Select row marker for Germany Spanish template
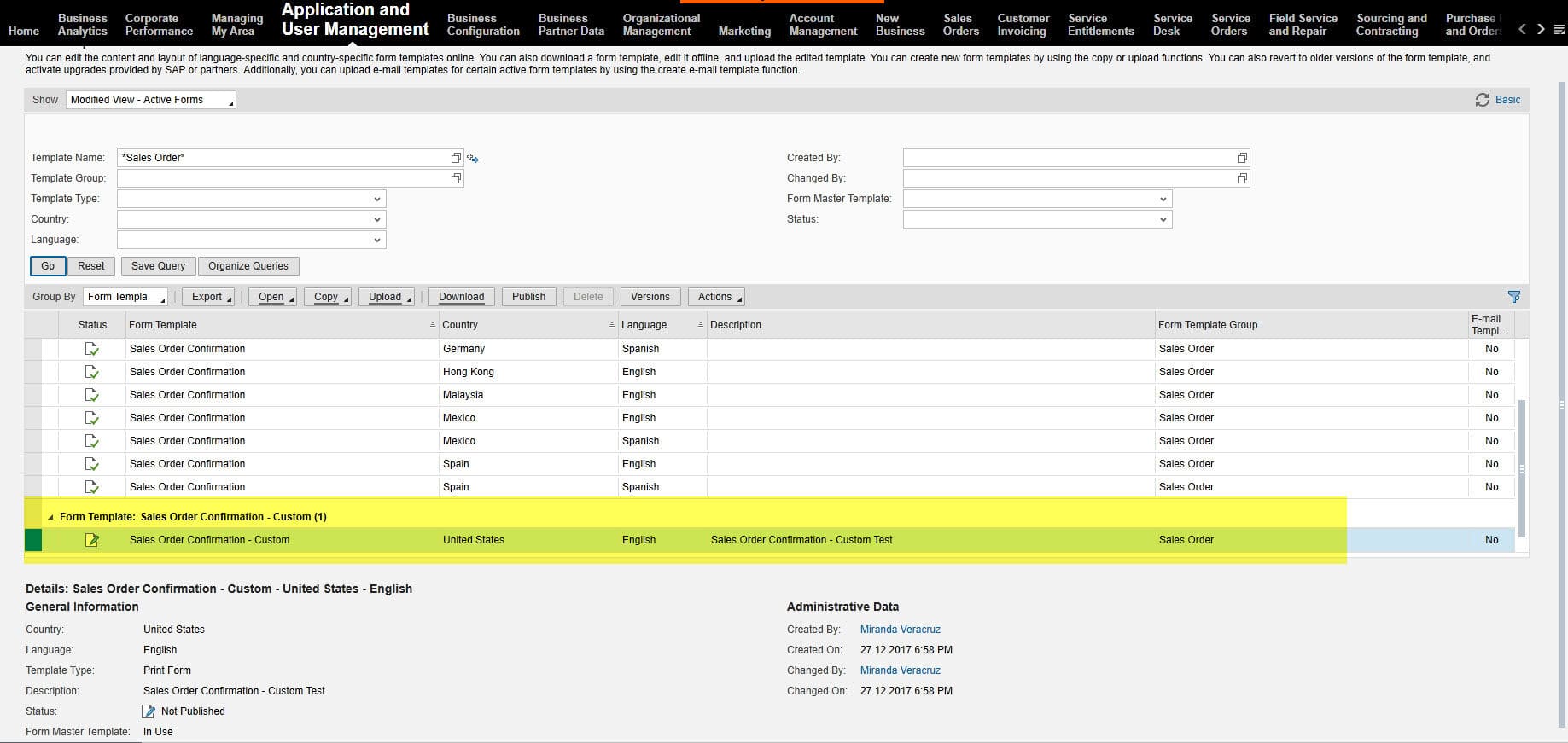Screen dimensions: 1568x743 point(33,349)
